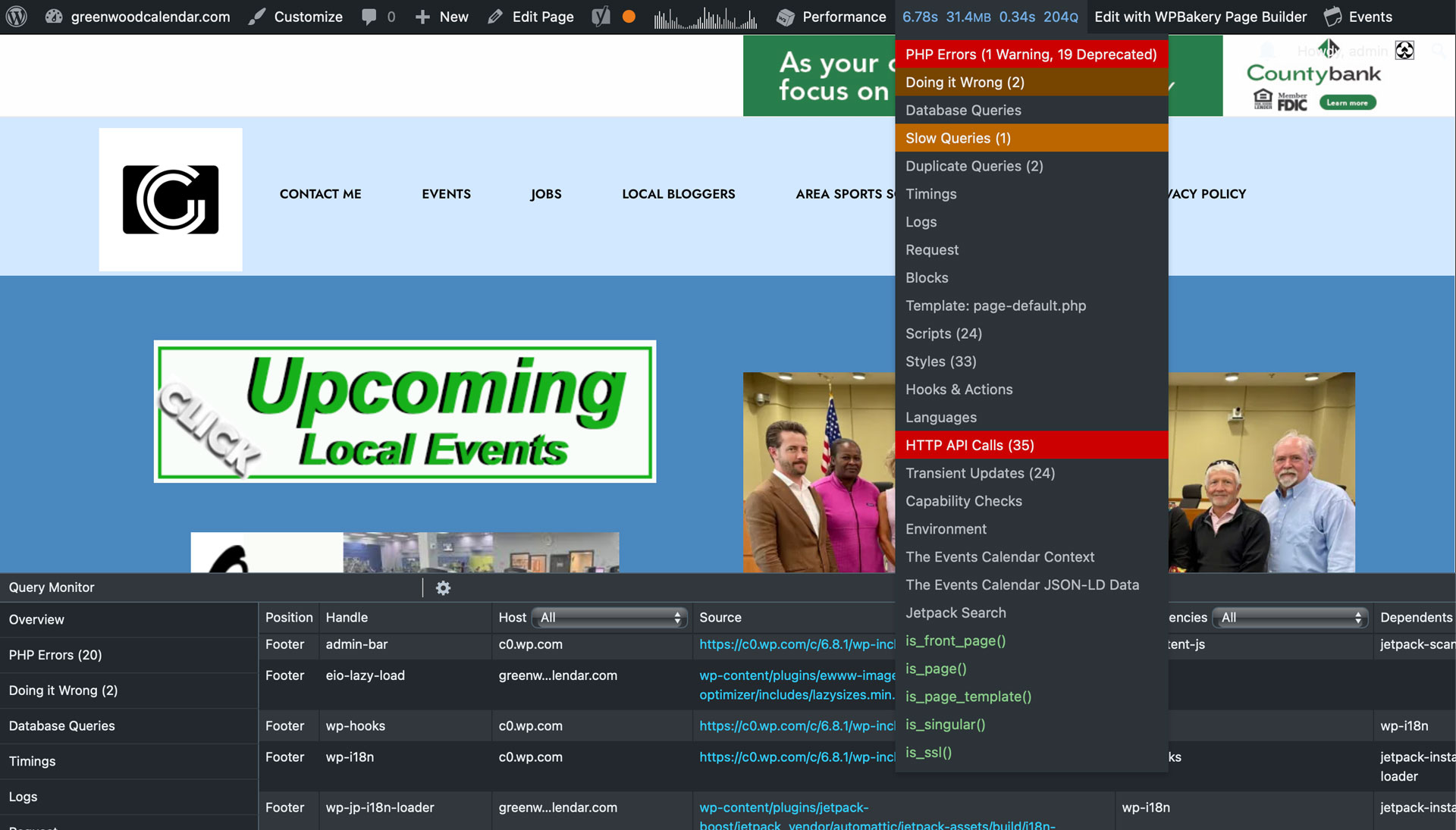The height and width of the screenshot is (830, 1456).
Task: Click is_page_template() conditional entry
Action: click(x=1031, y=697)
